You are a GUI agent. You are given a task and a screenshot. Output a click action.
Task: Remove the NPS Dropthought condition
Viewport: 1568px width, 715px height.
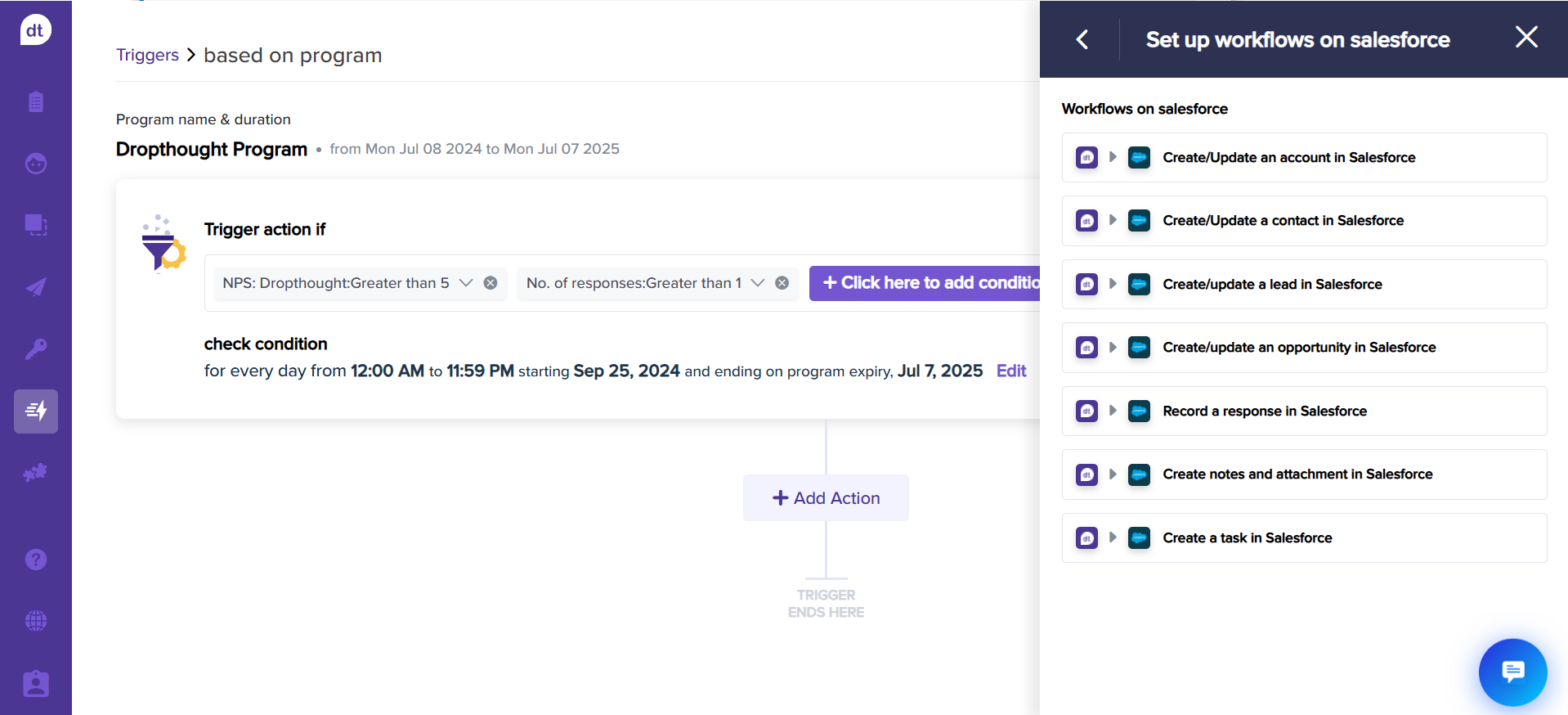[x=491, y=283]
